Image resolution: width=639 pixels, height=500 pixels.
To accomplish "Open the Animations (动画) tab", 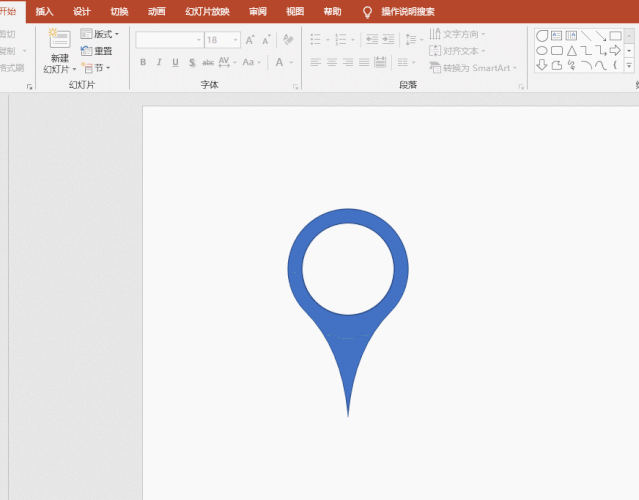I will pyautogui.click(x=156, y=12).
